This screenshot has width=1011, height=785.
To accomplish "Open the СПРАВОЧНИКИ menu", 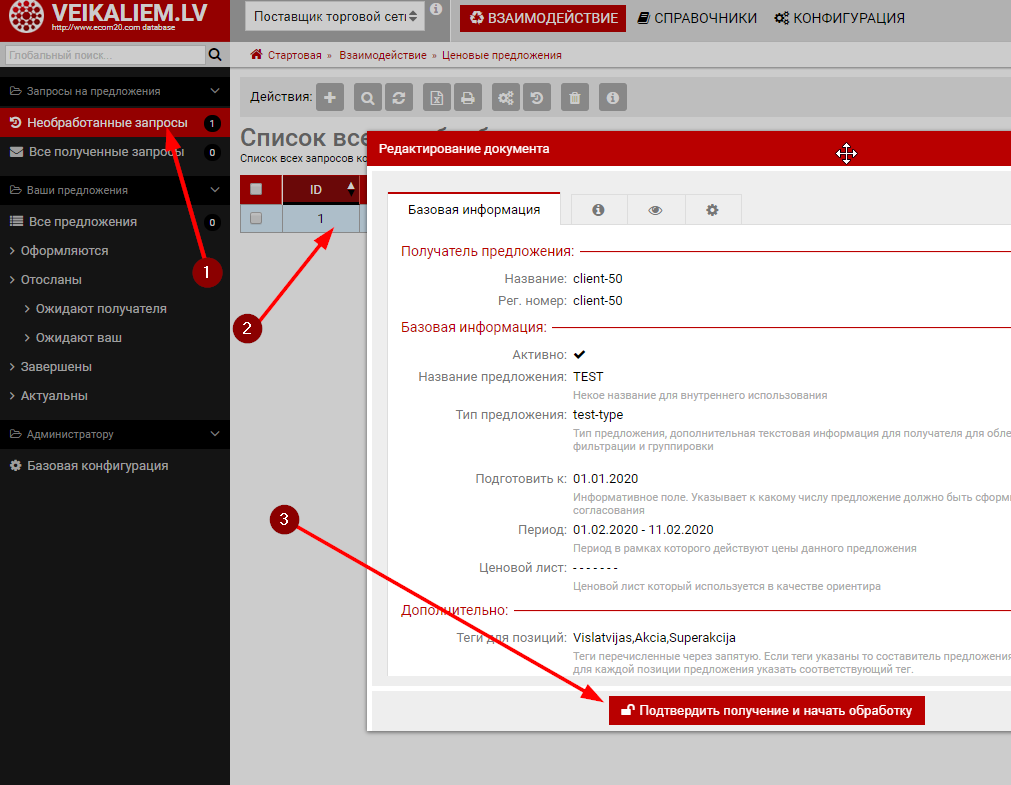I will 696,18.
